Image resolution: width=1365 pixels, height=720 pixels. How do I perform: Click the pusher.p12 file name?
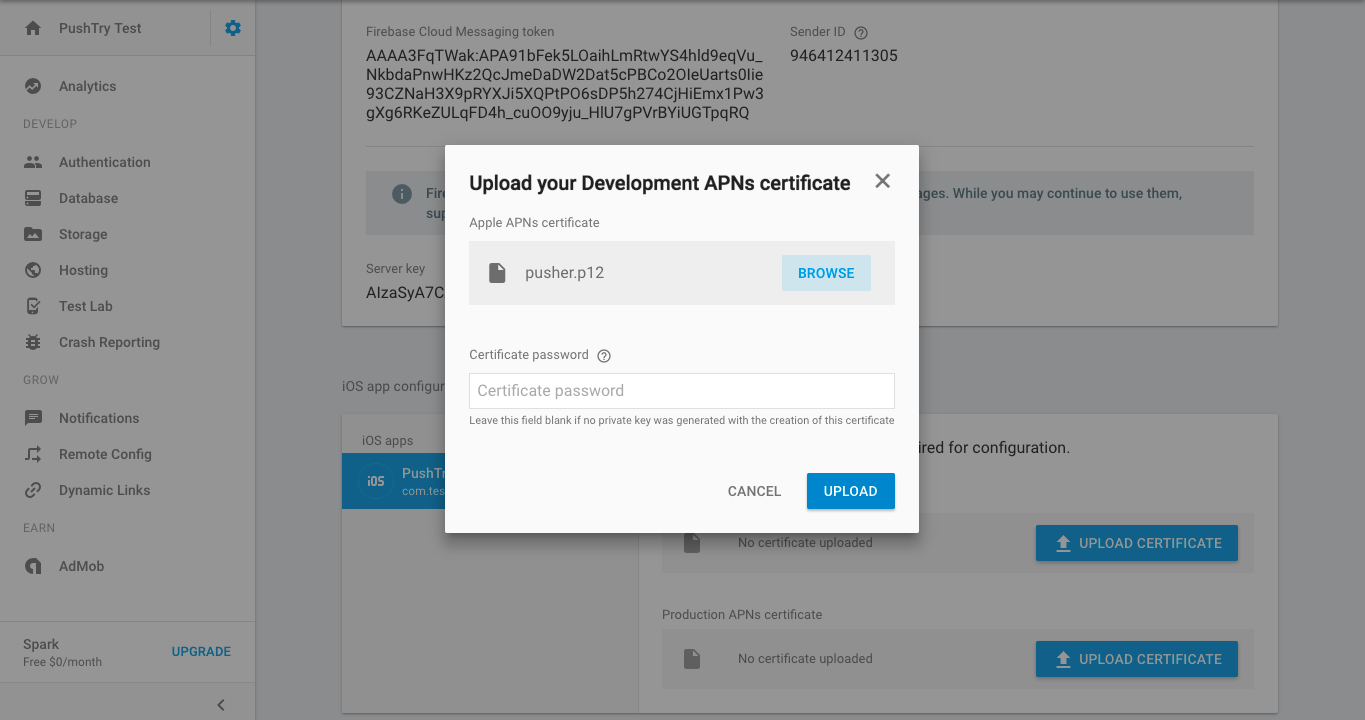pyautogui.click(x=565, y=273)
